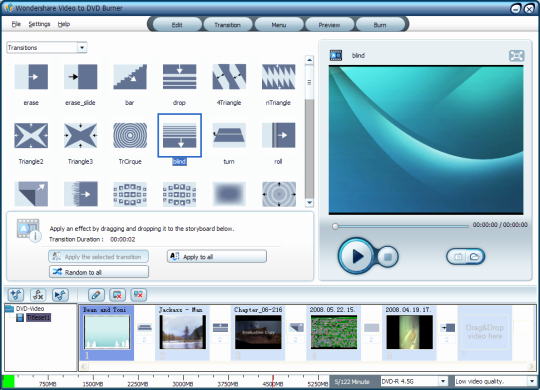Viewport: 540px width, 390px height.
Task: Click the third storyboard toolbar icon
Action: pos(60,295)
